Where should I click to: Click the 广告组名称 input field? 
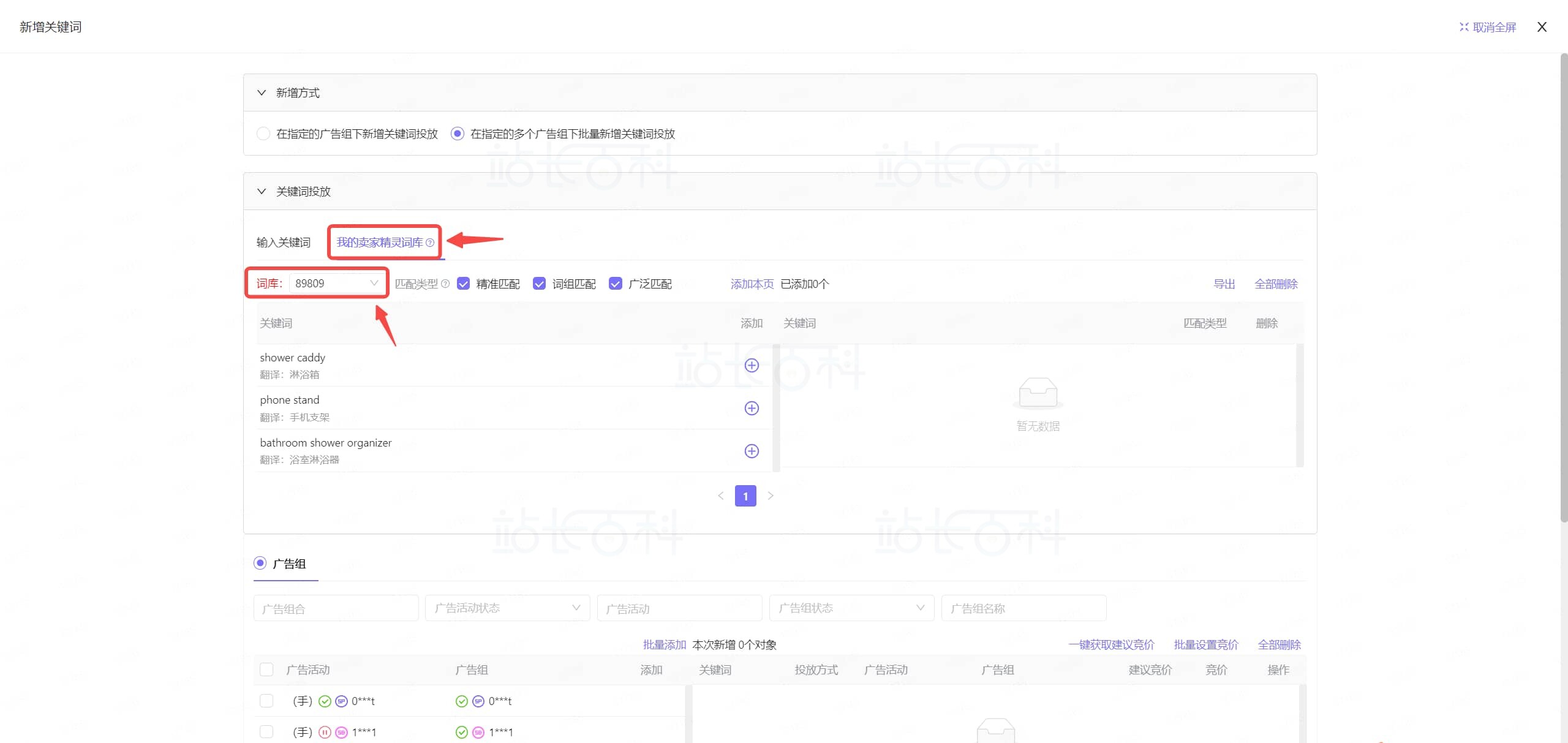pos(1023,608)
